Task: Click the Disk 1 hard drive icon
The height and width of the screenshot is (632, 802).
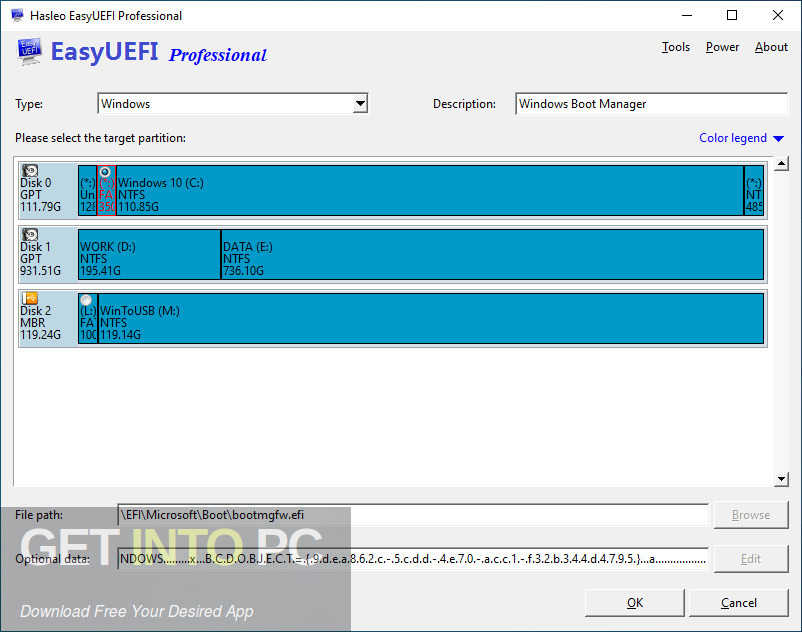Action: (30, 234)
